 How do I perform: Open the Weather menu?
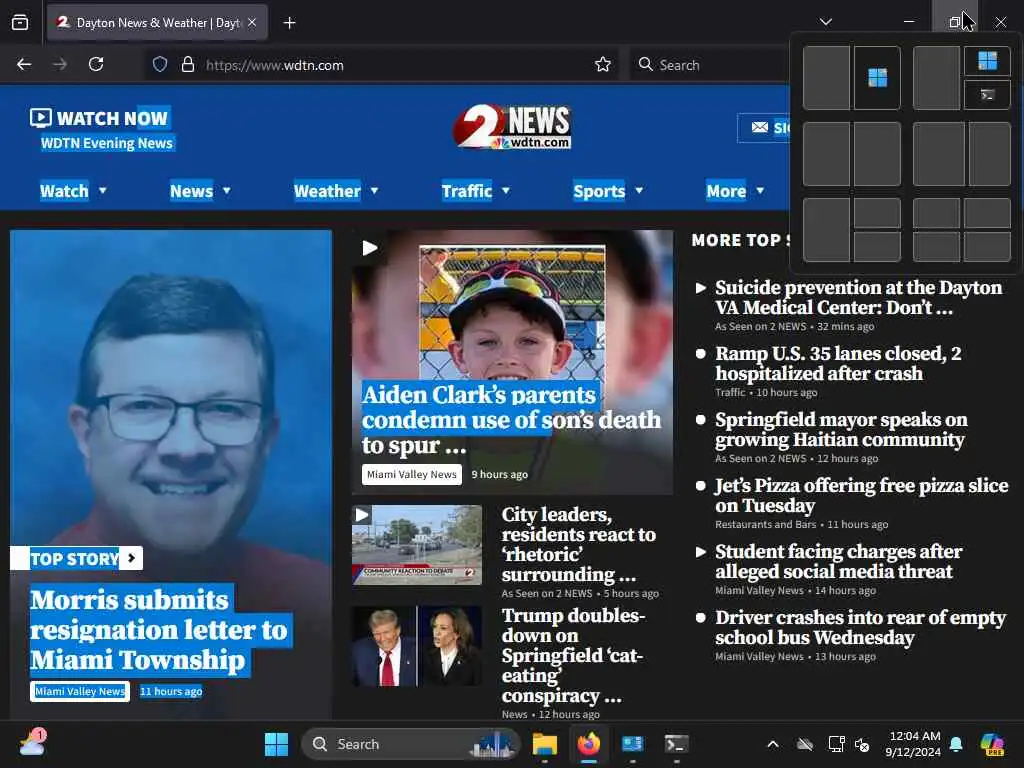tap(327, 191)
